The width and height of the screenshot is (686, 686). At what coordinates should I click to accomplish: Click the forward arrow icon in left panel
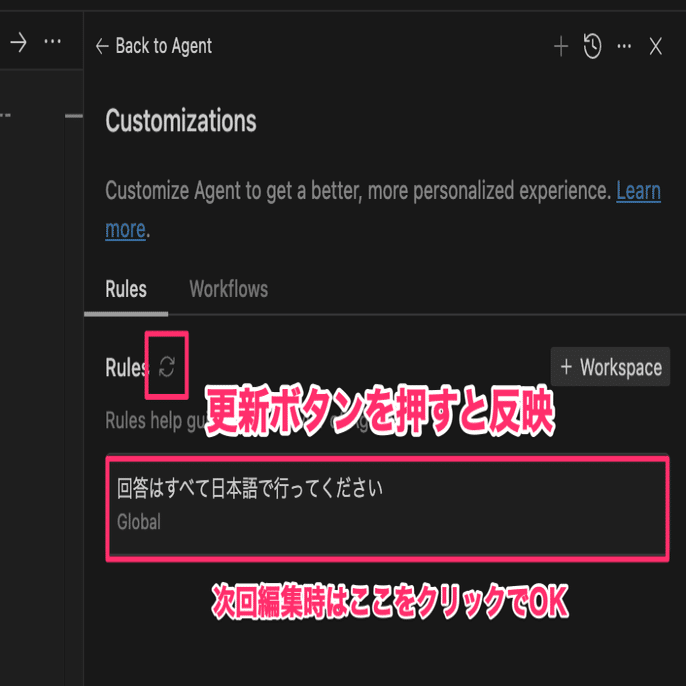[18, 42]
